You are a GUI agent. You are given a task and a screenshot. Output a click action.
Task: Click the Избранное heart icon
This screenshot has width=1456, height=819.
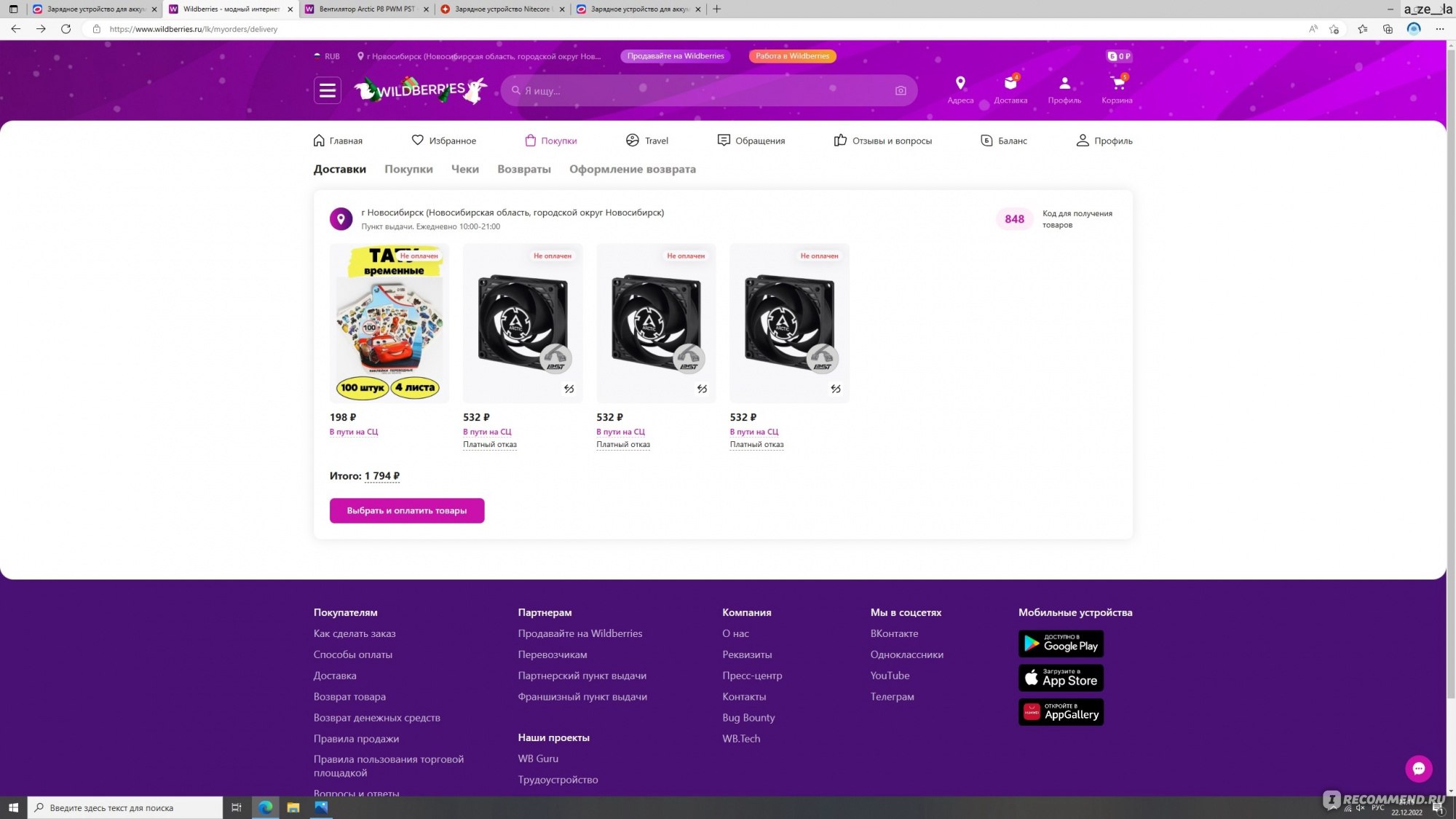coord(418,140)
